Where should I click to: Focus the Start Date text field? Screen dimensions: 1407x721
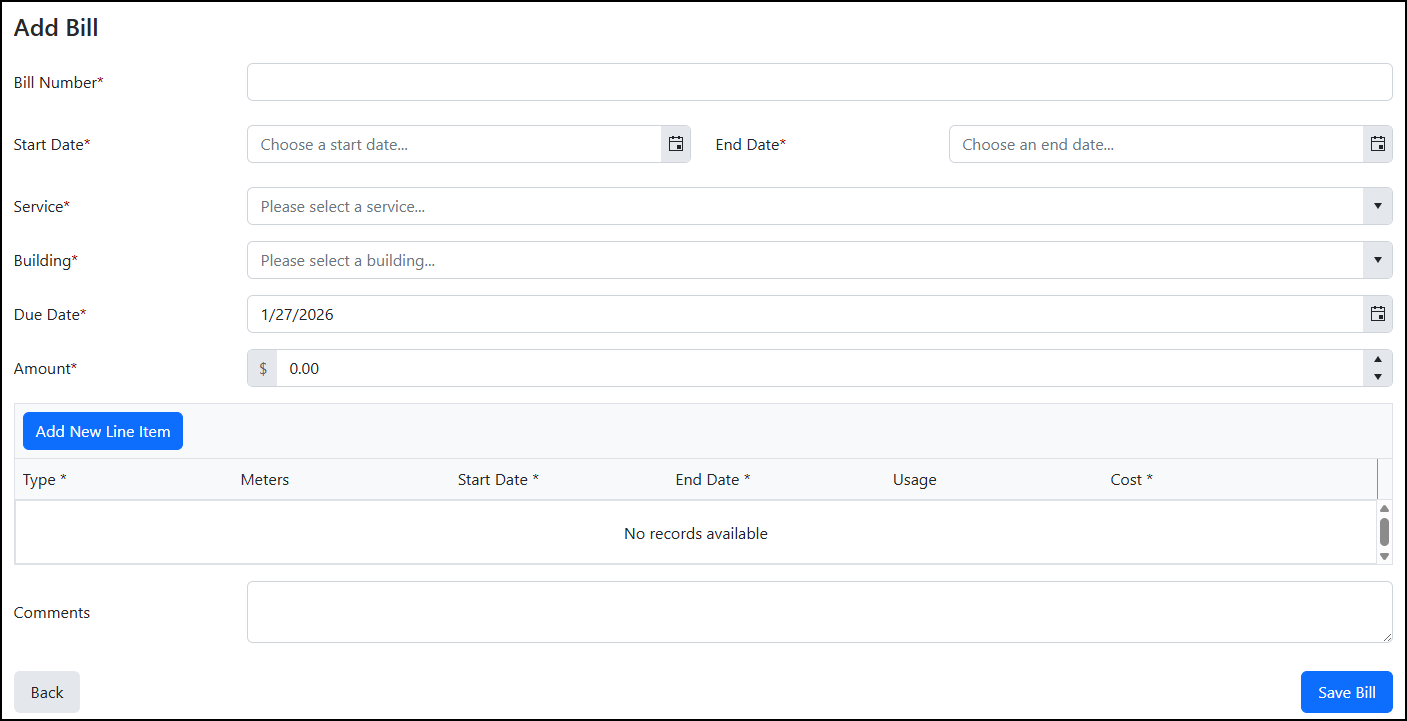tap(454, 144)
